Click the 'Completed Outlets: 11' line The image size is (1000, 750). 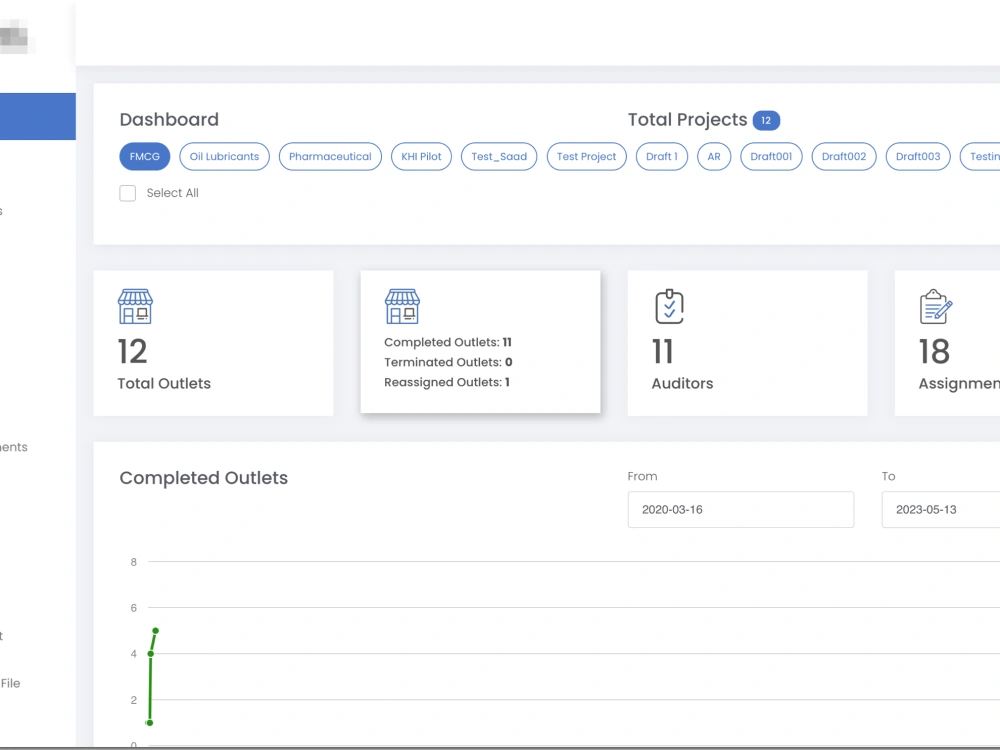point(448,342)
